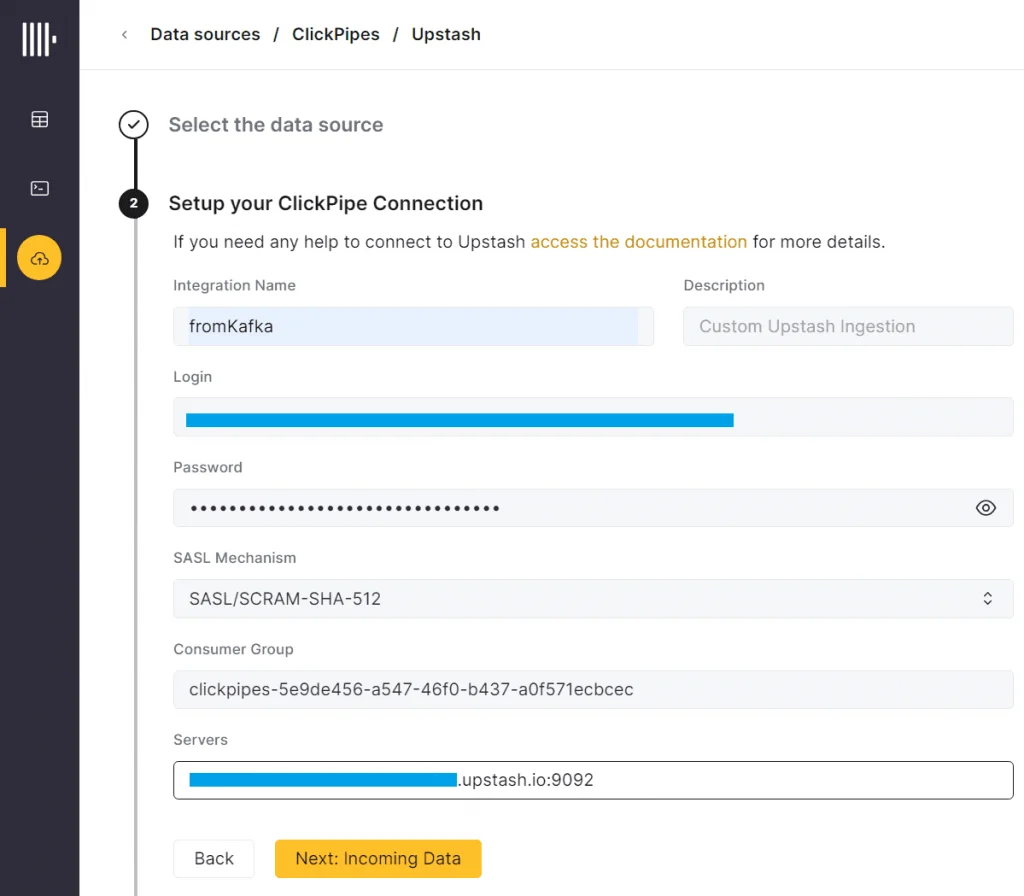Click the back chevron beside Data sources
The width and height of the screenshot is (1024, 896).
click(124, 35)
